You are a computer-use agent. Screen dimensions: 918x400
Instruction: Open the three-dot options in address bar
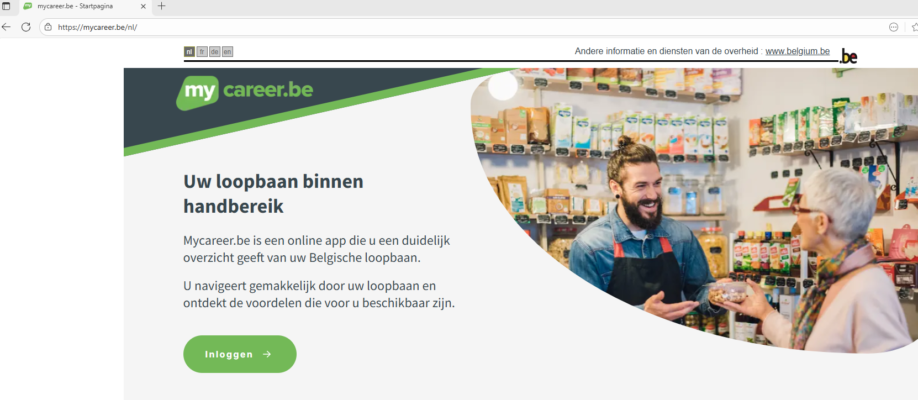click(893, 27)
